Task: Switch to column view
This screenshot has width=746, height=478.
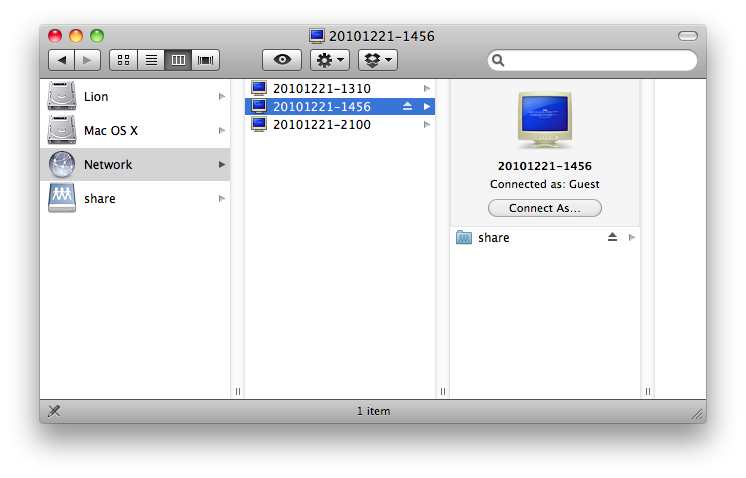Action: coord(178,60)
